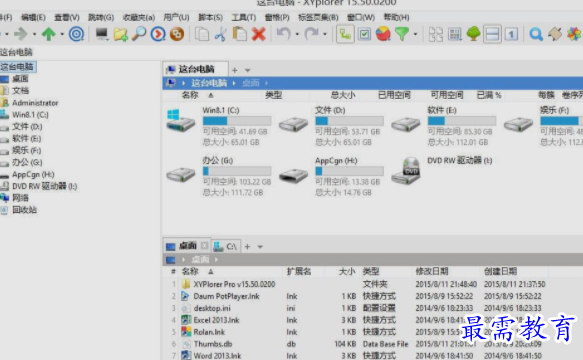583x360 pixels.
Task: Toggle the folder tree panel button
Action: (x=345, y=34)
